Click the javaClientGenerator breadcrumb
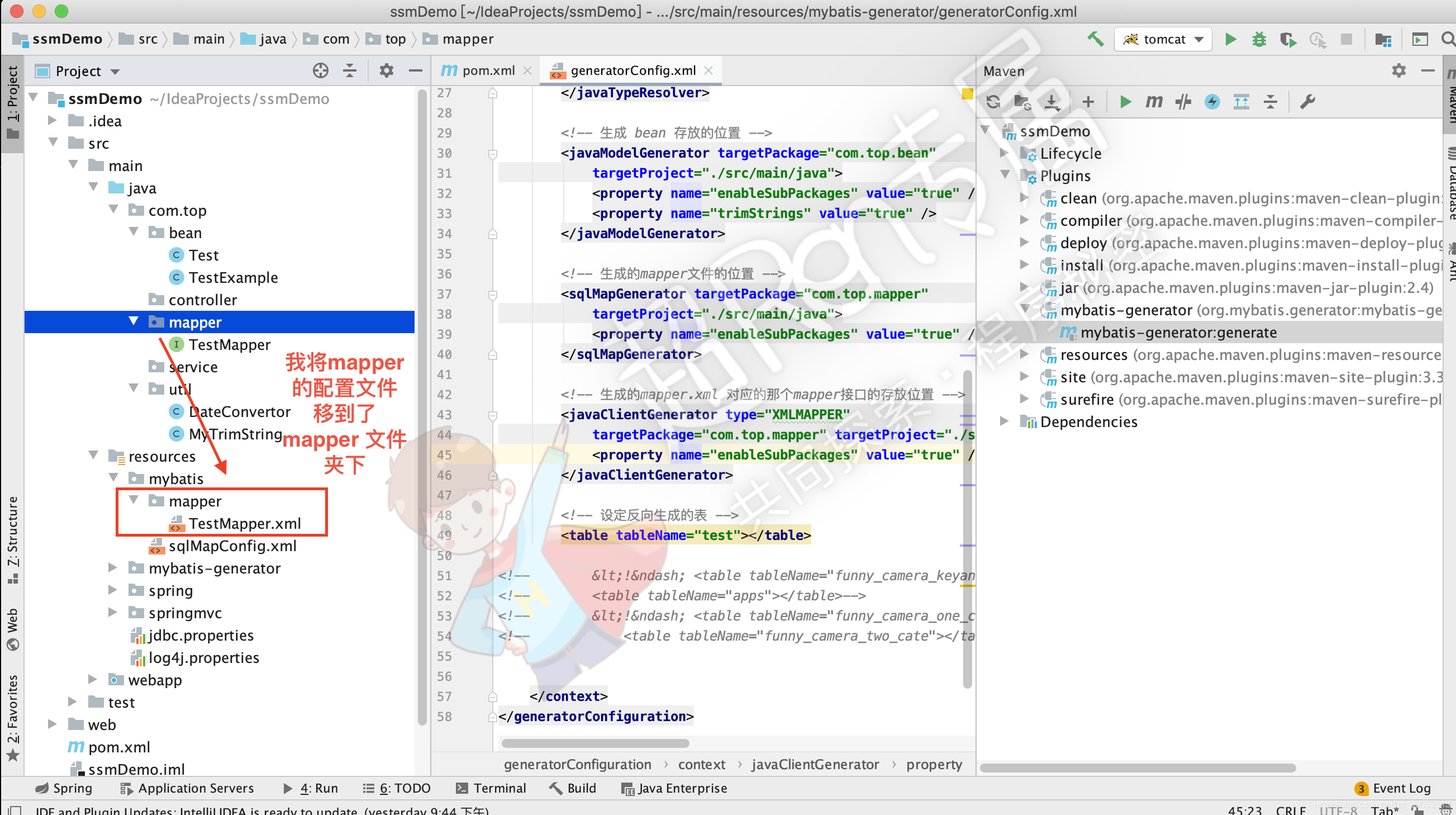Image resolution: width=1456 pixels, height=815 pixels. click(815, 764)
